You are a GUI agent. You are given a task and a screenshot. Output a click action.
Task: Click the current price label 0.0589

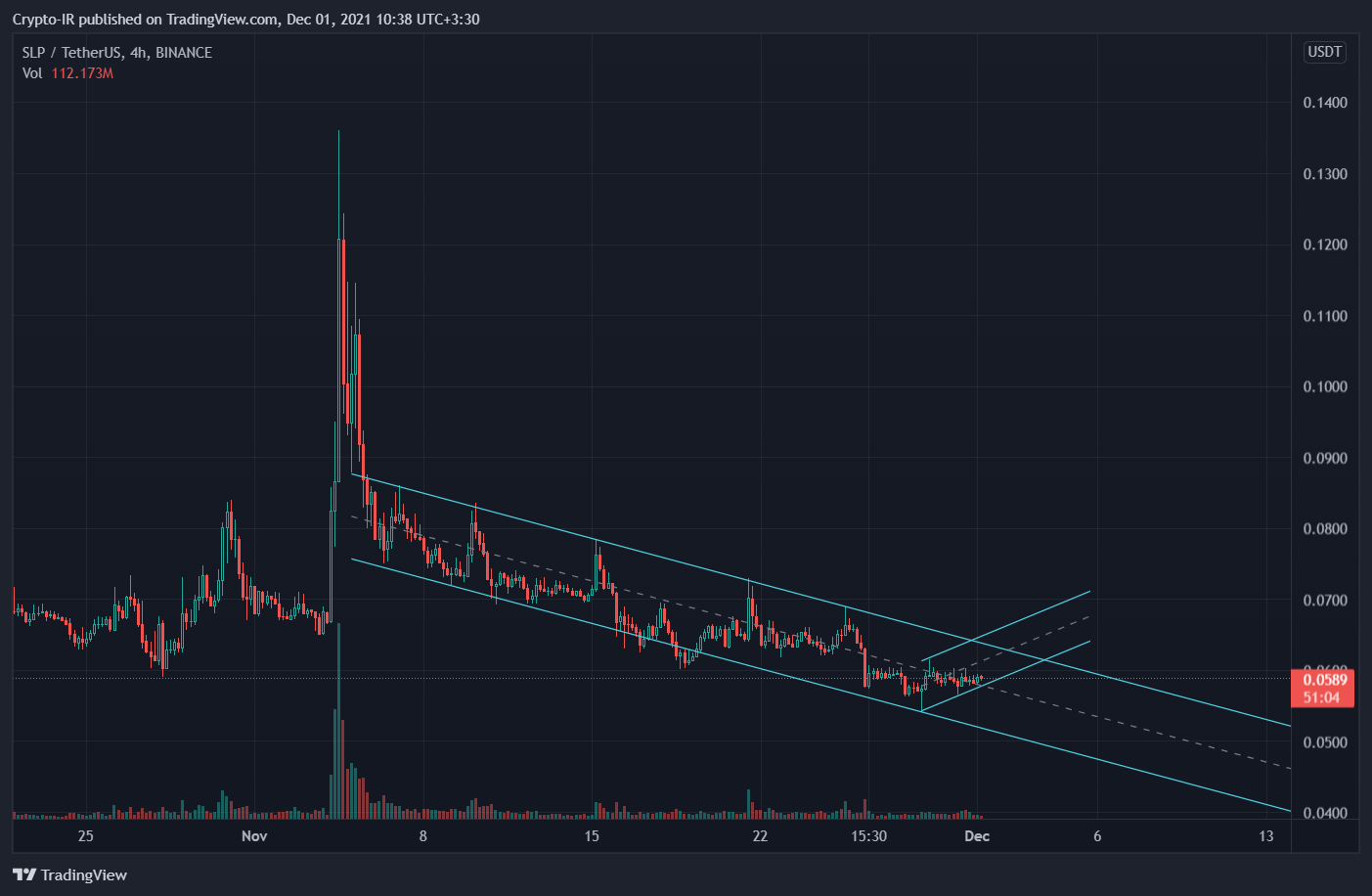(x=1325, y=680)
